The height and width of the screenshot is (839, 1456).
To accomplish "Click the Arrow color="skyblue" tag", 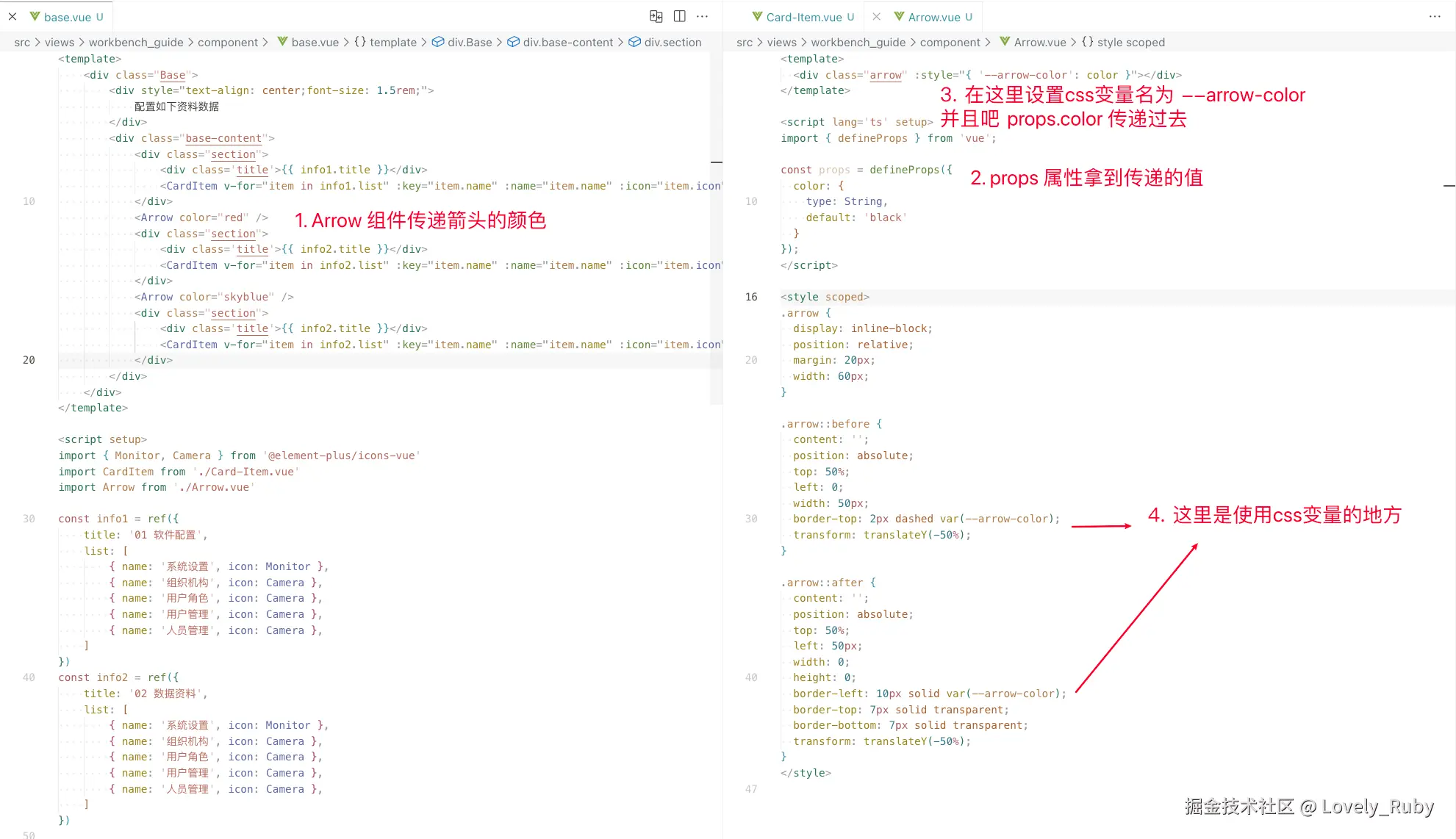I will coord(214,297).
